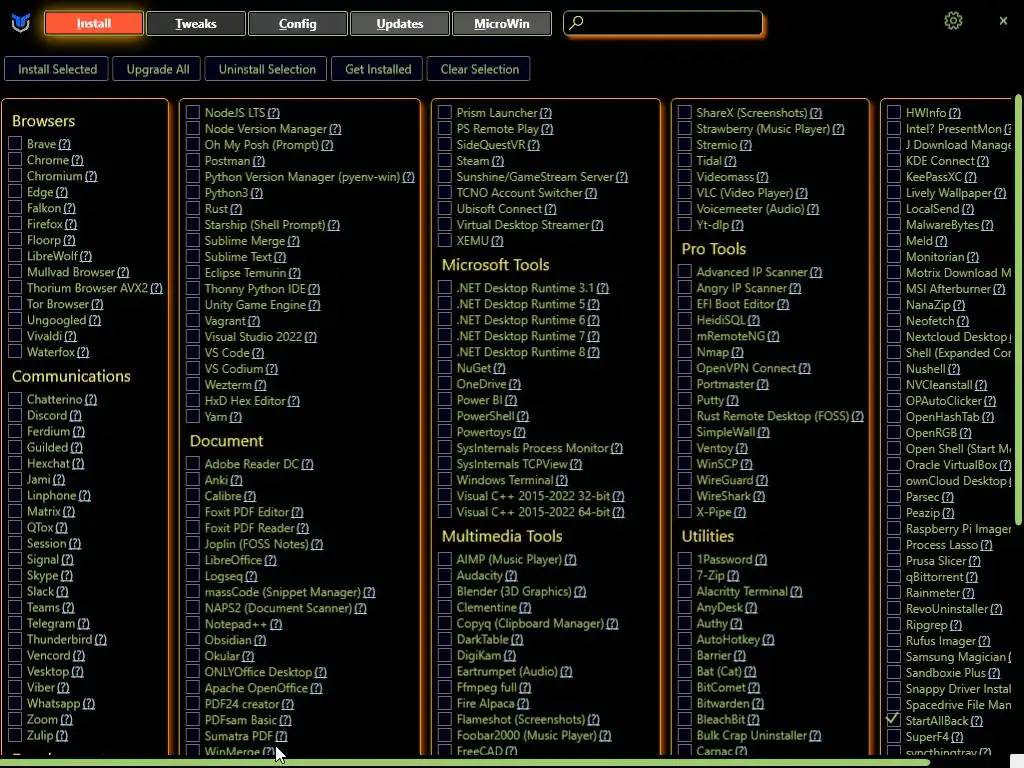Image resolution: width=1024 pixels, height=768 pixels.
Task: Enable the Visual Studio 2022 checkbox
Action: [x=193, y=336]
